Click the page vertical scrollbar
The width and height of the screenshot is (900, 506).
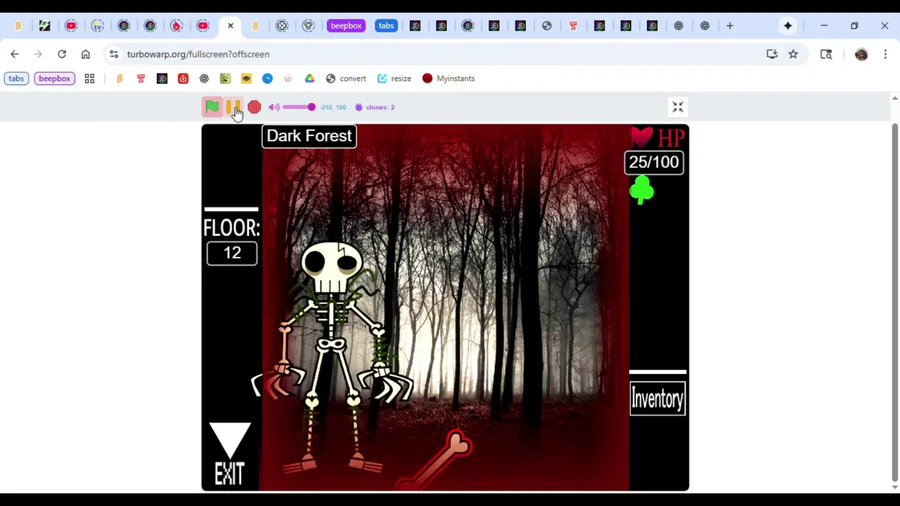tap(894, 301)
